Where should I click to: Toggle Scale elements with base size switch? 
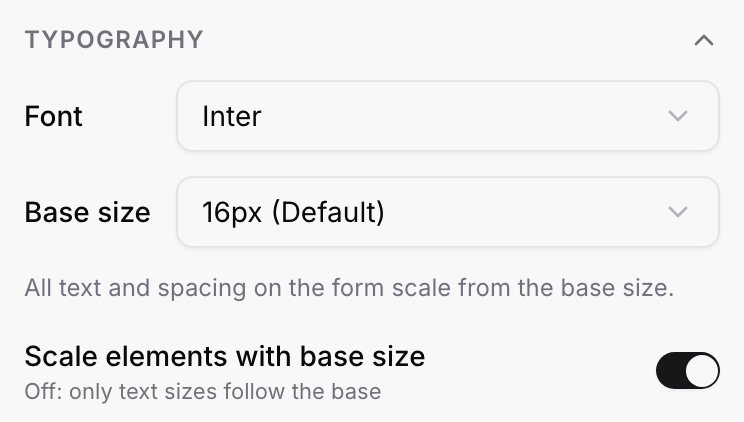click(688, 370)
